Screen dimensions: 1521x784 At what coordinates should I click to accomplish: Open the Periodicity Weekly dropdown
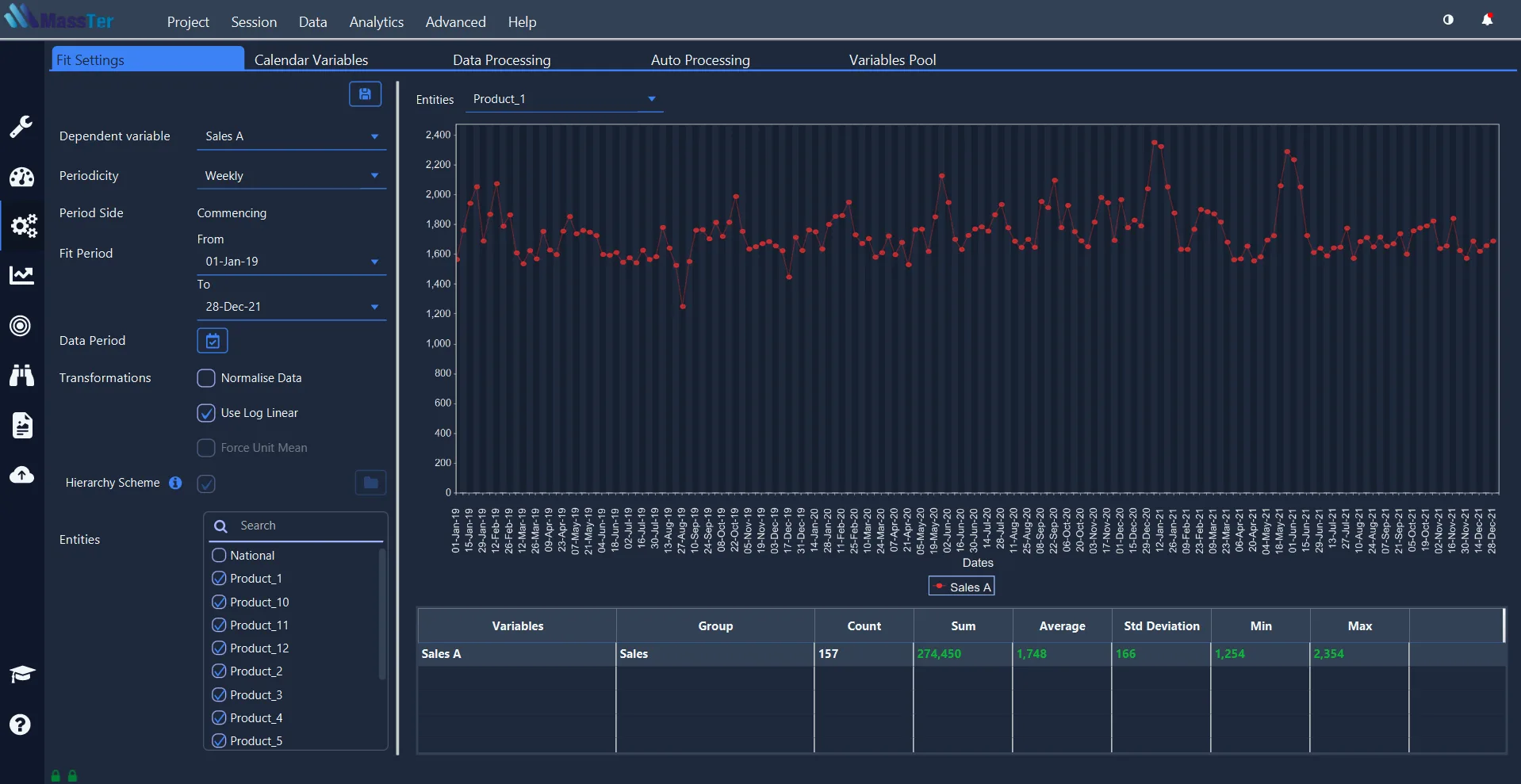click(291, 176)
